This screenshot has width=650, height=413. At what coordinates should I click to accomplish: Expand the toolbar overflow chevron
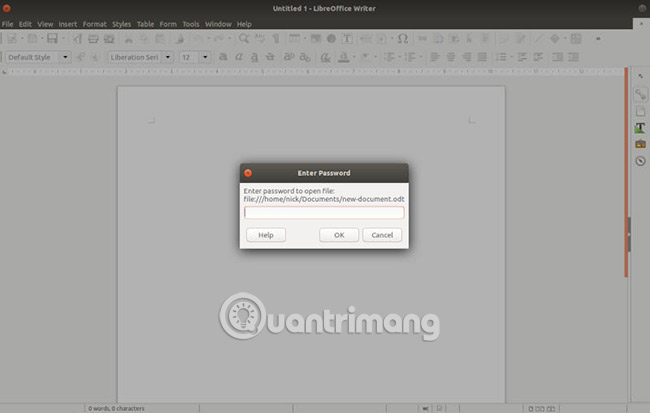click(598, 39)
